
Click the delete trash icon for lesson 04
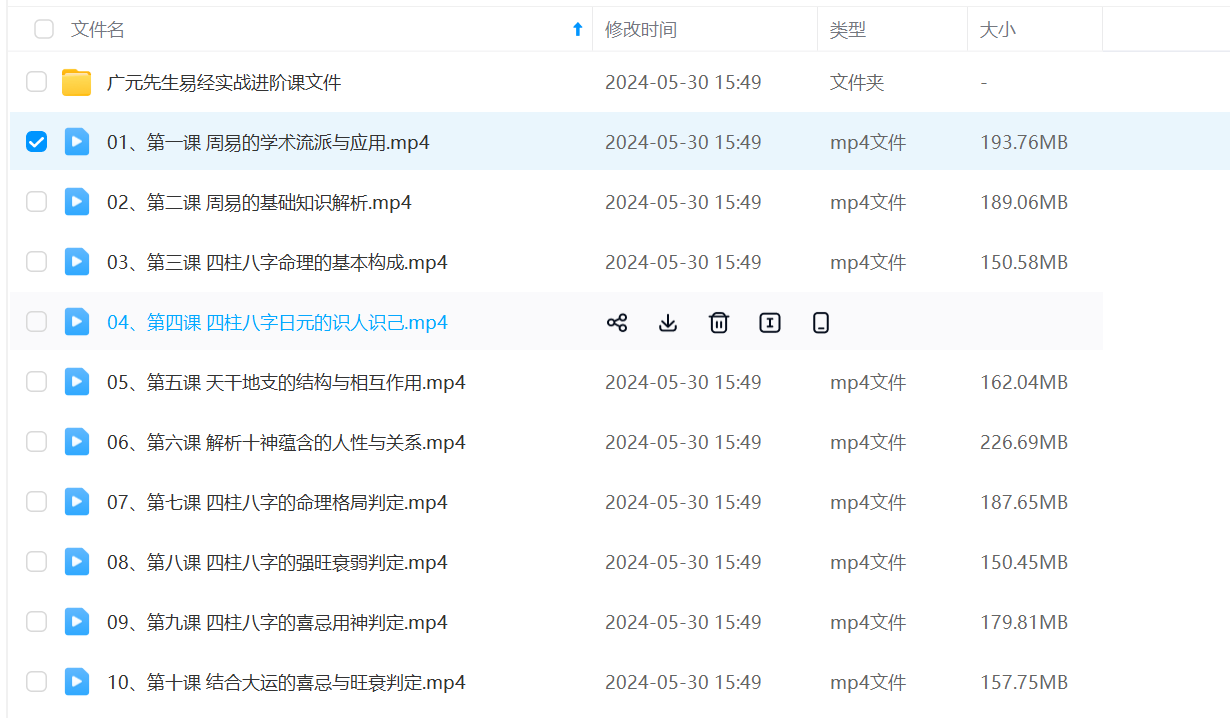pos(718,322)
